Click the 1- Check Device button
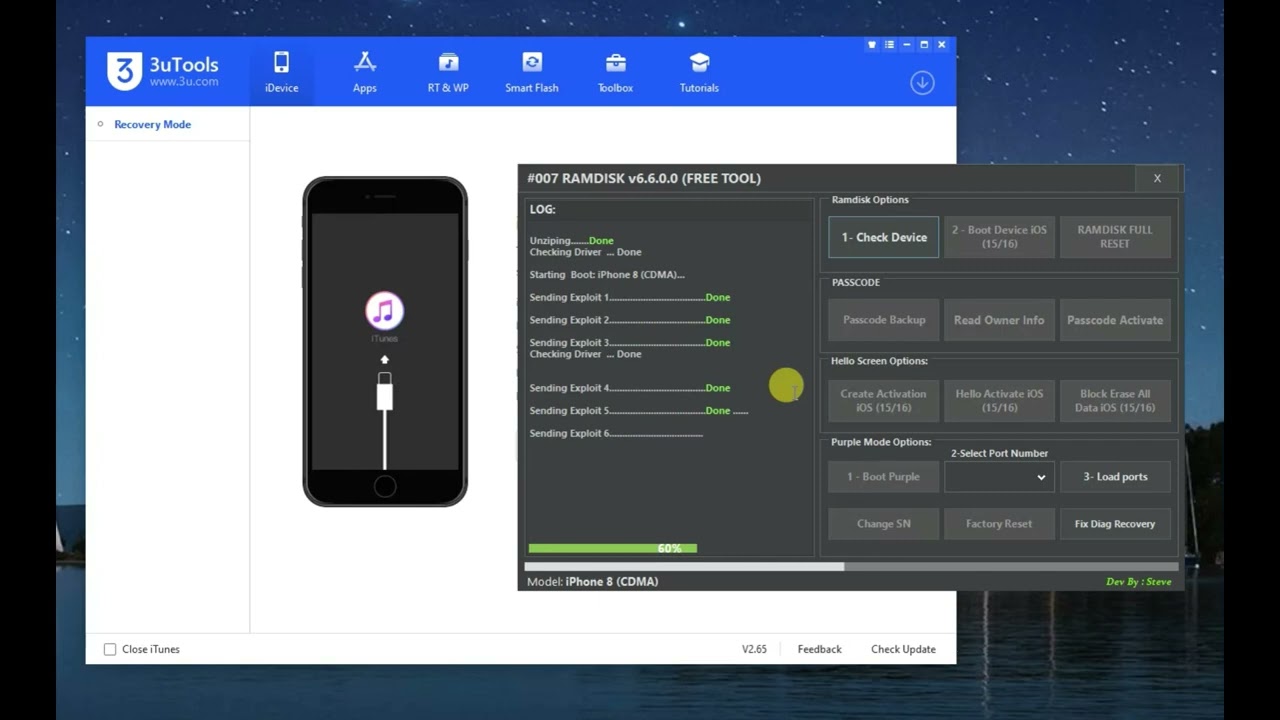 point(884,237)
